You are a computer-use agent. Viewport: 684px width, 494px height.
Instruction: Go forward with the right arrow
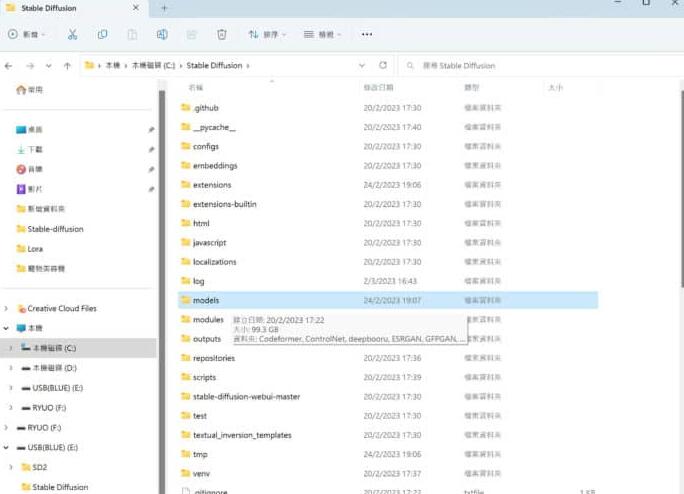point(30,66)
